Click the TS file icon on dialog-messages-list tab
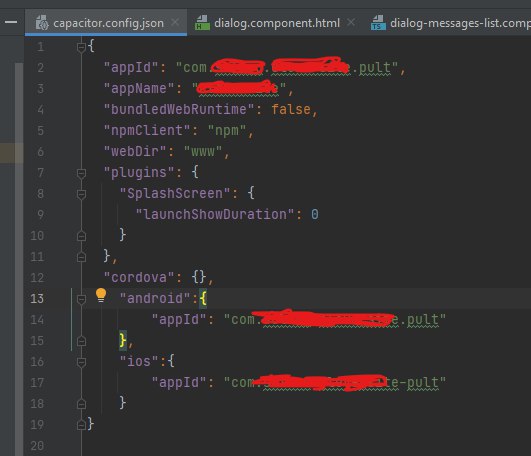Image resolution: width=531 pixels, height=456 pixels. [378, 23]
